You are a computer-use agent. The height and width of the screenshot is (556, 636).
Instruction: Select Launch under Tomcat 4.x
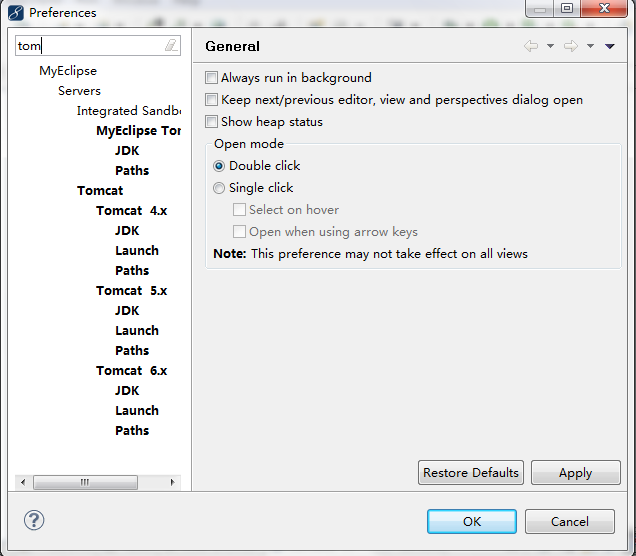pos(137,251)
